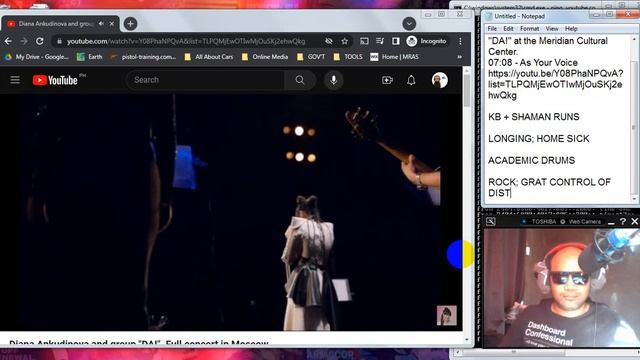Image resolution: width=640 pixels, height=360 pixels.
Task: Bookmark this page with the star icon
Action: pyautogui.click(x=344, y=41)
